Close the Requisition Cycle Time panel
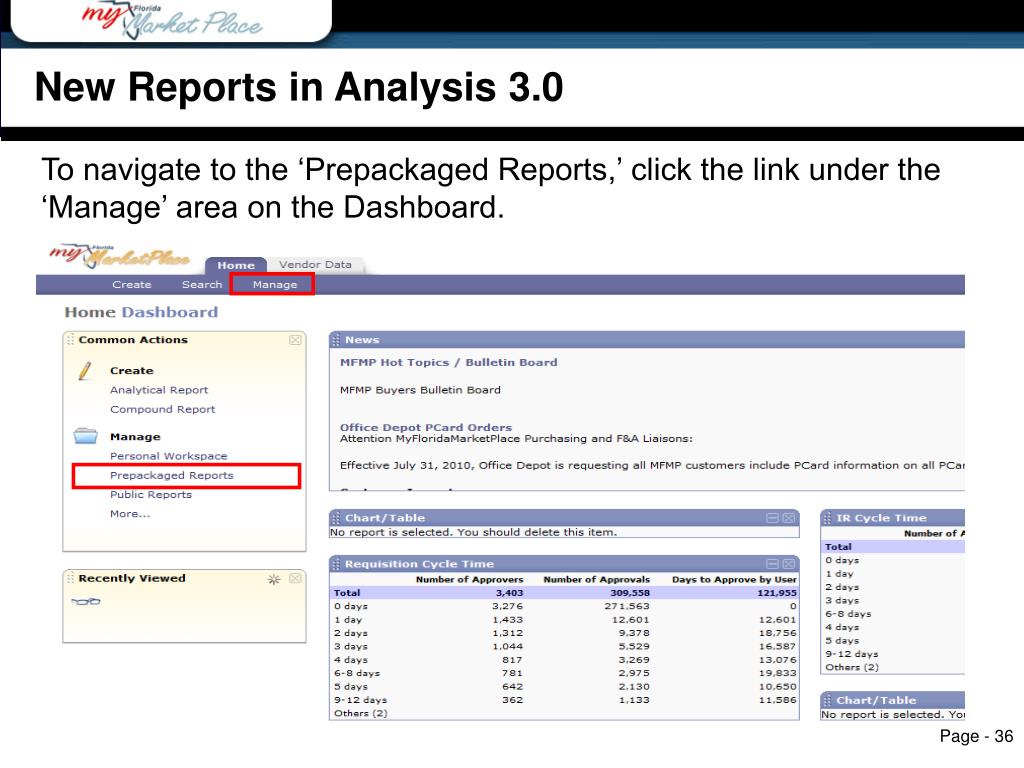The image size is (1024, 768). (789, 564)
